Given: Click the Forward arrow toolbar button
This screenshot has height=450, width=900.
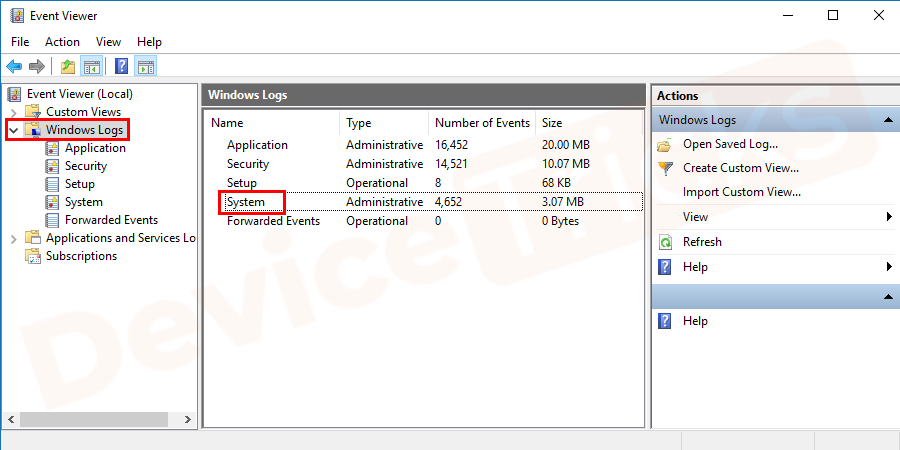Looking at the screenshot, I should point(37,67).
